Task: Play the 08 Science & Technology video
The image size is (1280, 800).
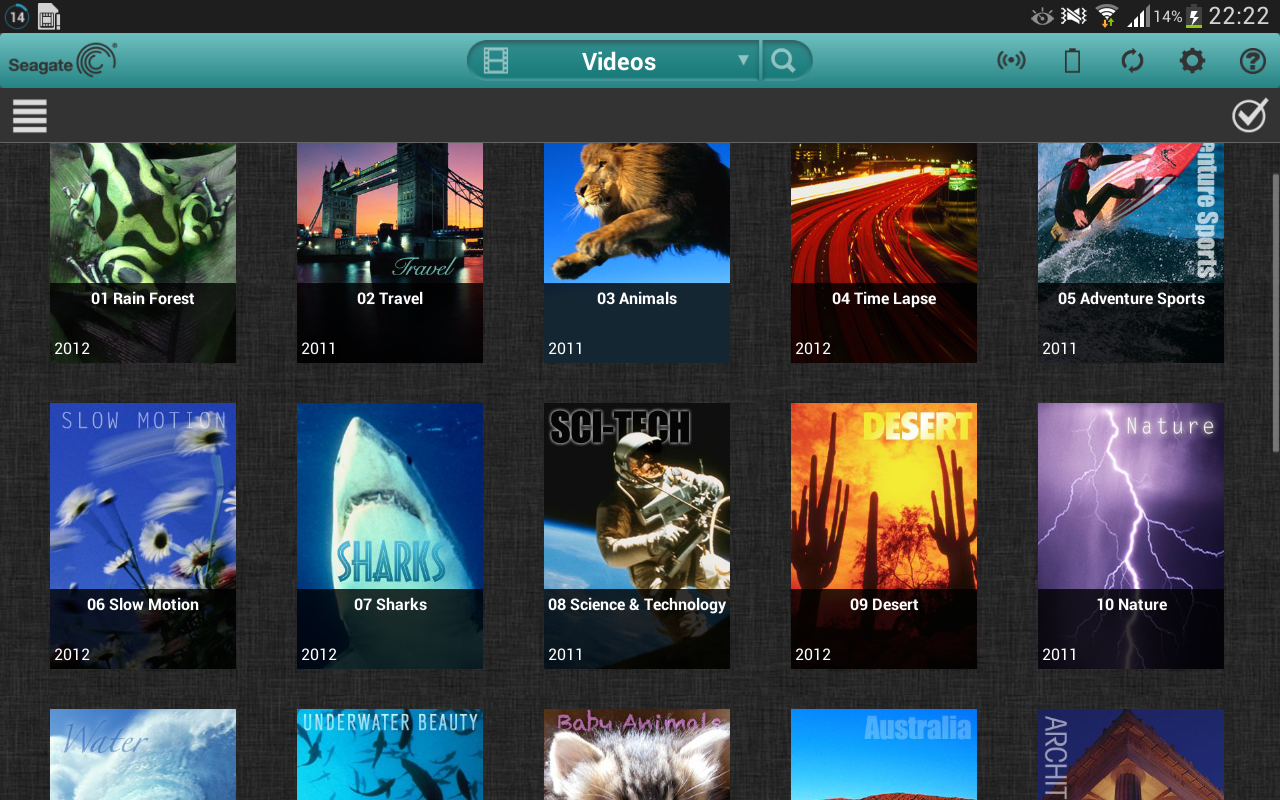Action: tap(637, 535)
